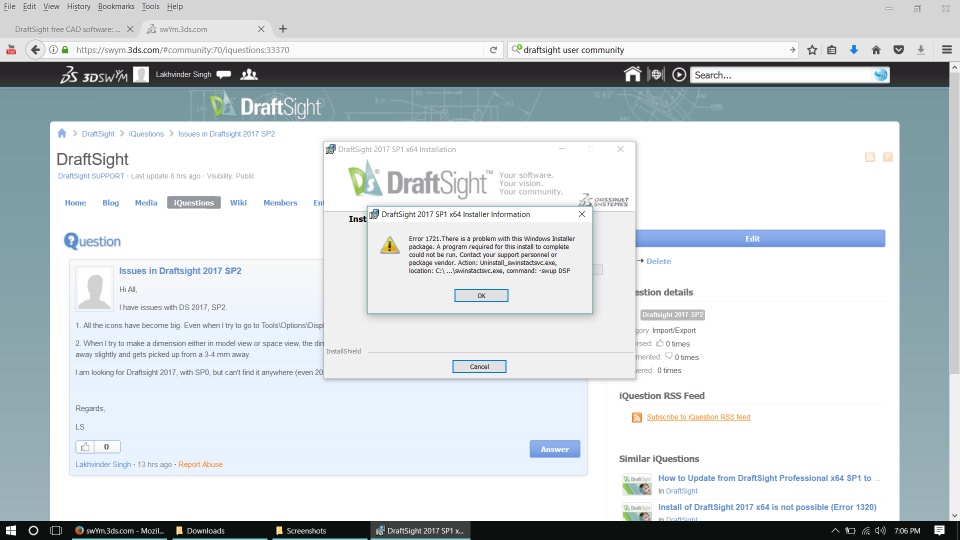Open the Edit menu
Screen dimensions: 960x540
coord(29,6)
